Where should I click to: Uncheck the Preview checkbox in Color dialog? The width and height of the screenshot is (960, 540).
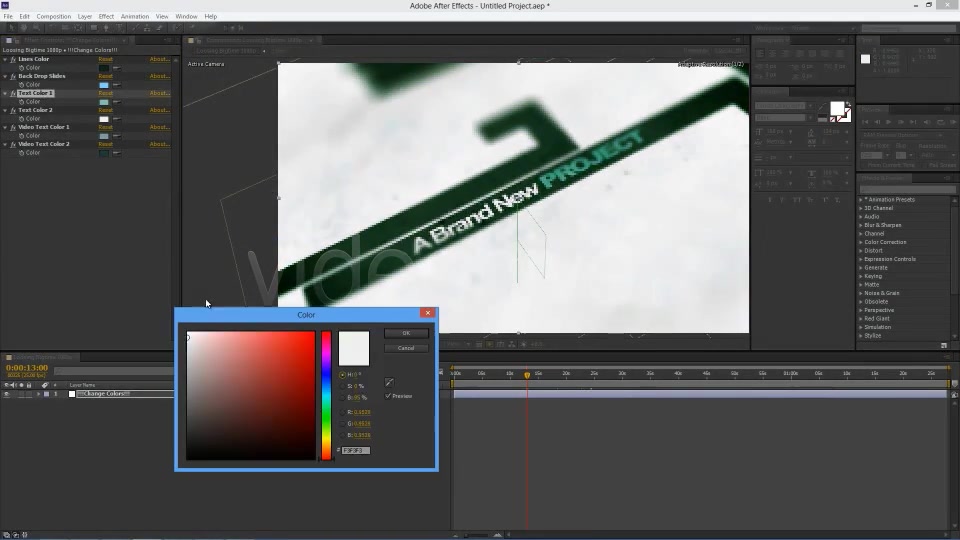pos(388,396)
